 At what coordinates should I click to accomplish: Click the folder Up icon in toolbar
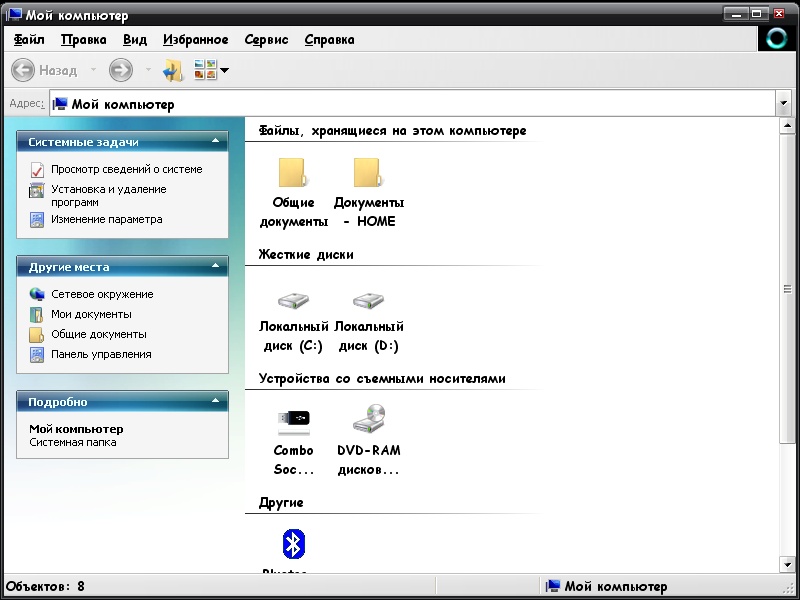(x=173, y=70)
